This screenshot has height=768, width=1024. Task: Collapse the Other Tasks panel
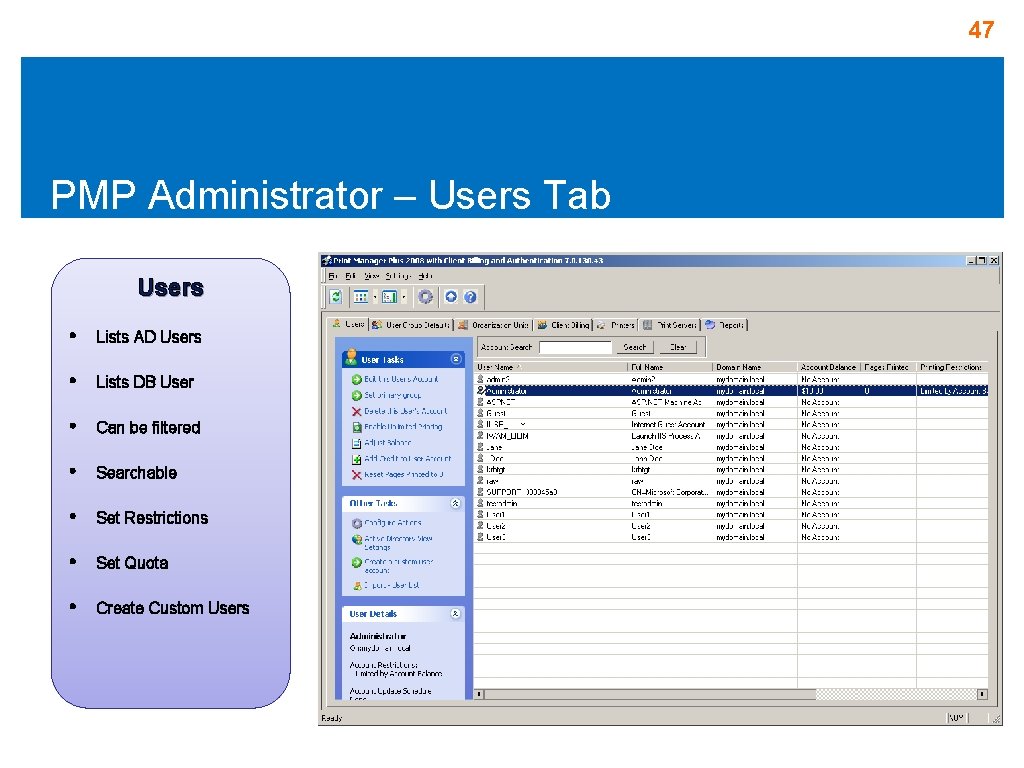[x=456, y=504]
